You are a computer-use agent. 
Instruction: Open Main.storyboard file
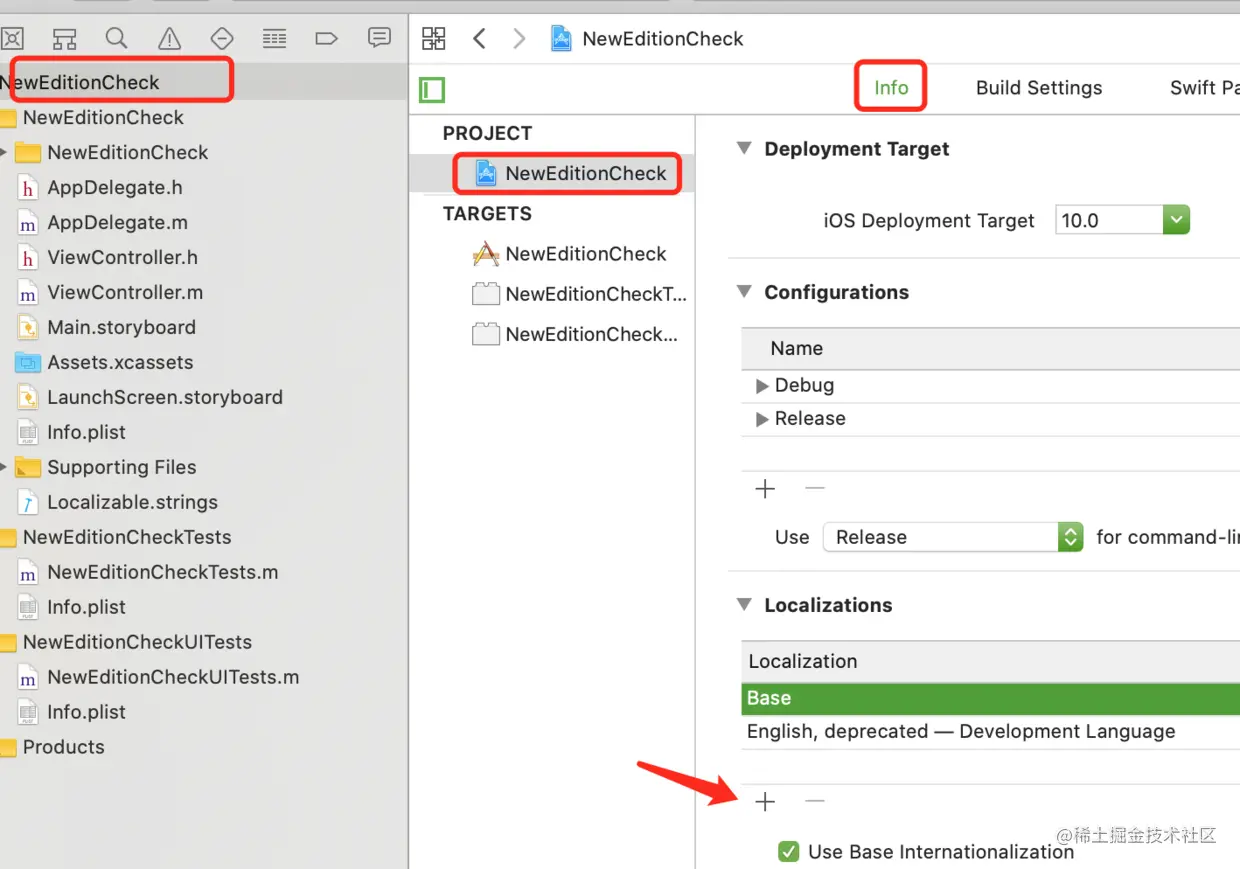(x=121, y=327)
